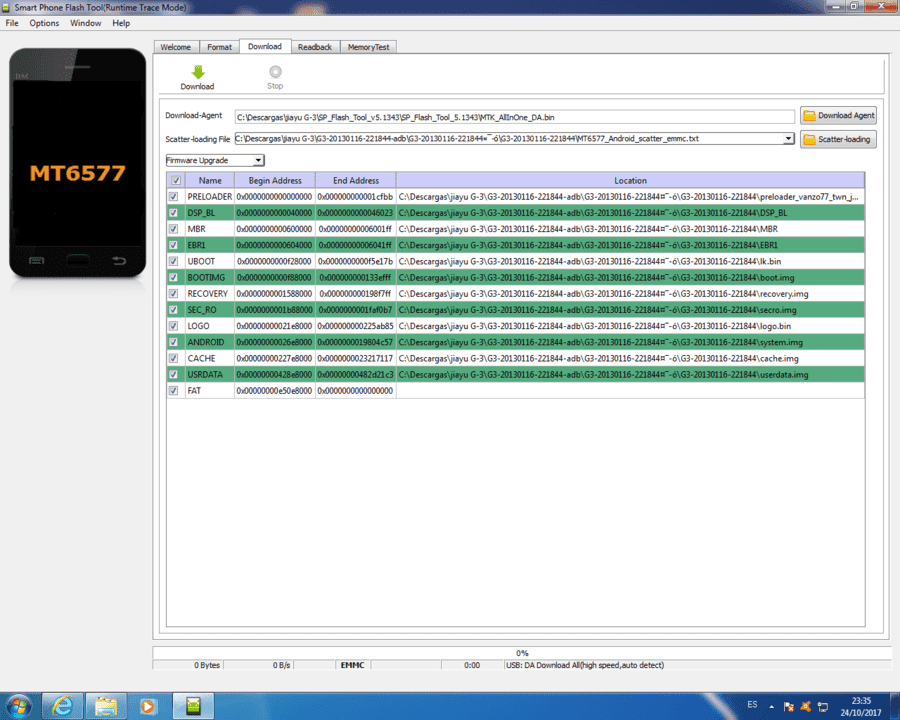Viewport: 900px width, 720px height.
Task: Open Windows Explorer taskbar icon
Action: [106, 706]
